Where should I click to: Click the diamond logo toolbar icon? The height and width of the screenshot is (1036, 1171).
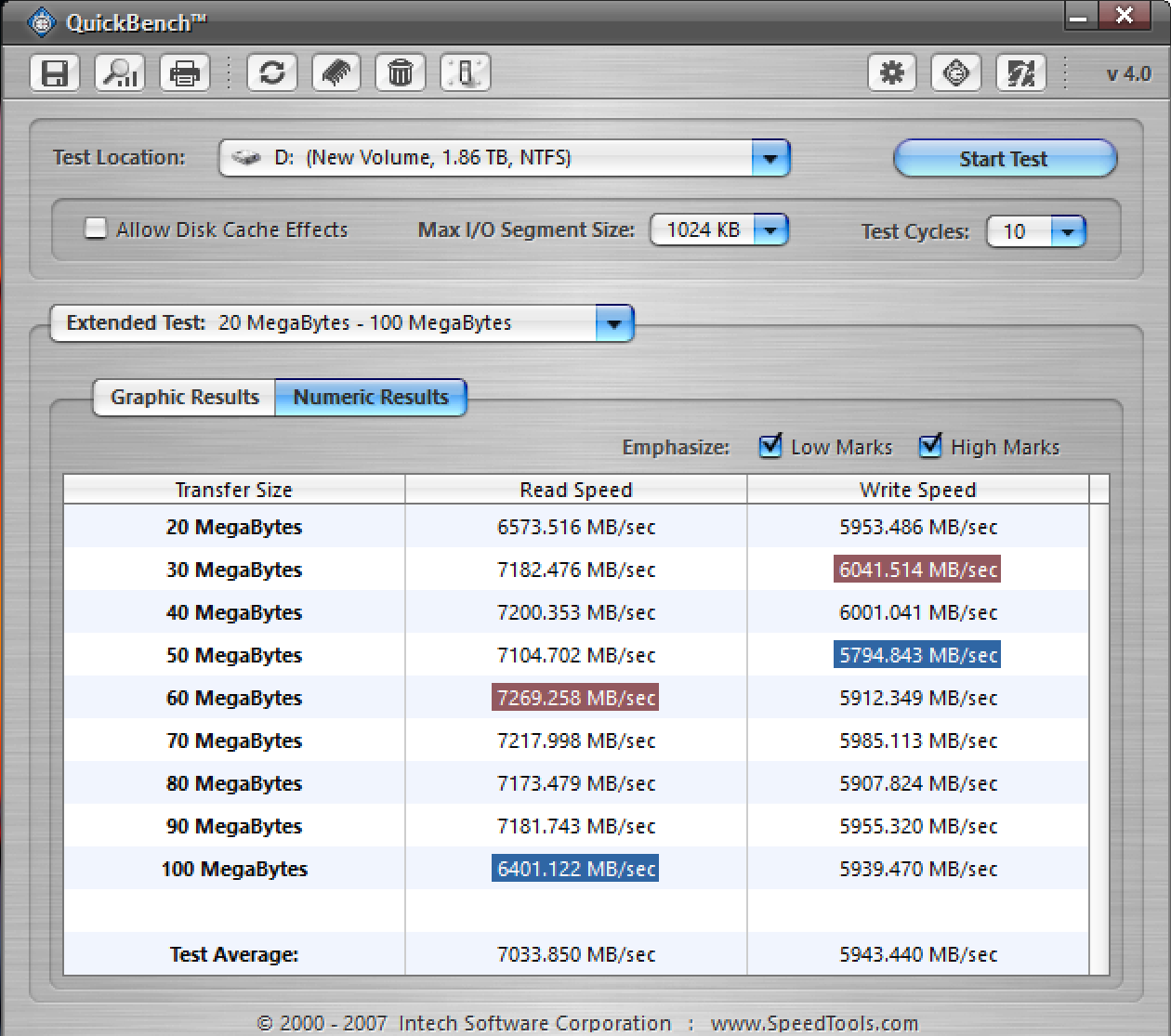point(956,72)
